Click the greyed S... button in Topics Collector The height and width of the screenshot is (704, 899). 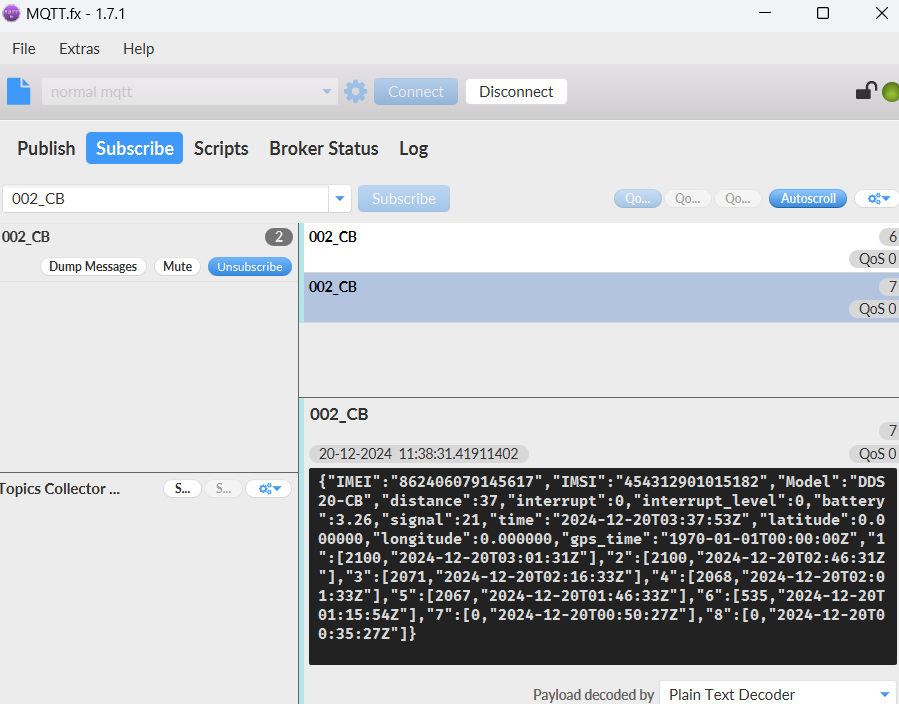click(x=224, y=488)
